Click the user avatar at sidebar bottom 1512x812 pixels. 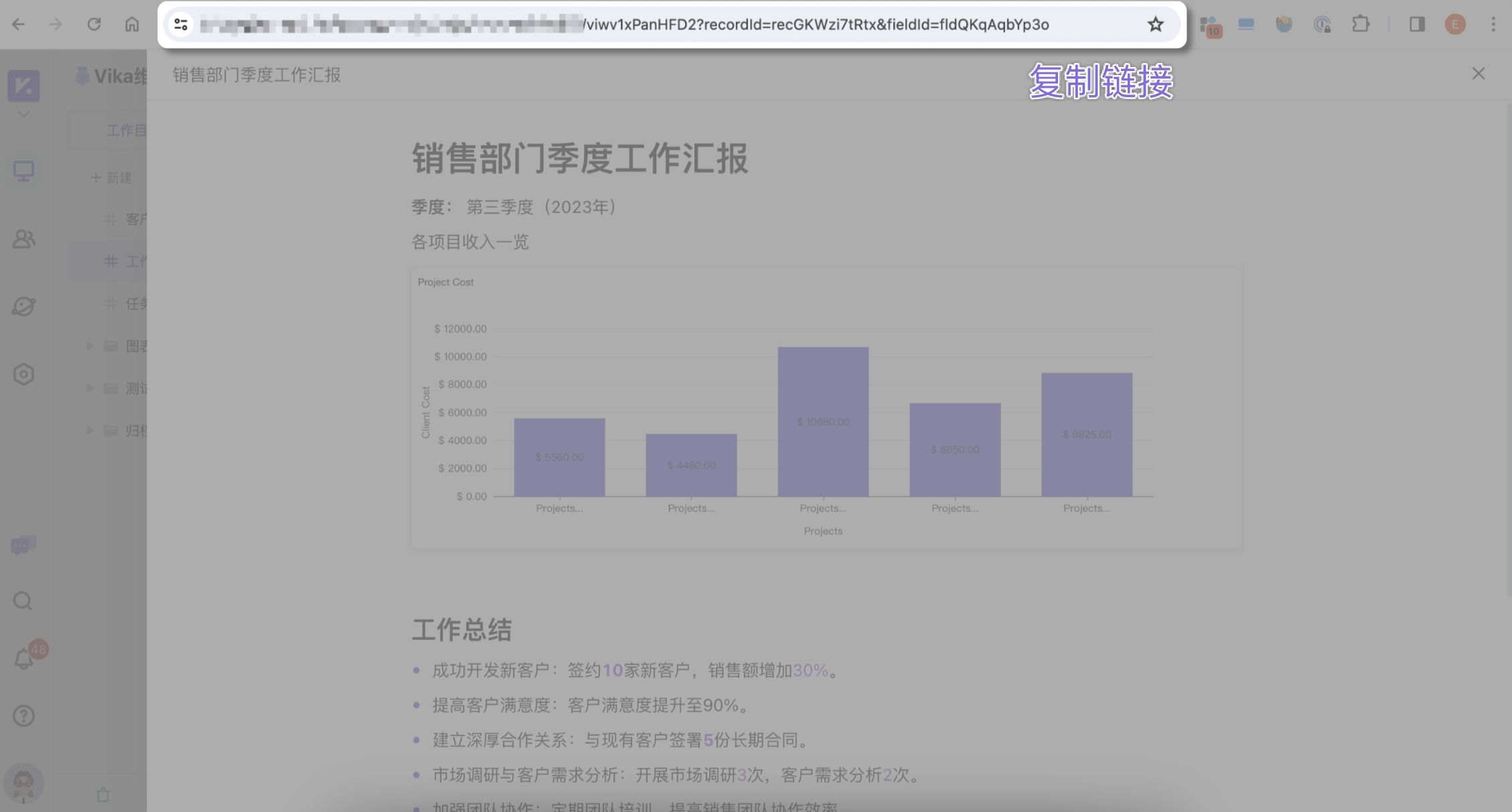pyautogui.click(x=23, y=783)
